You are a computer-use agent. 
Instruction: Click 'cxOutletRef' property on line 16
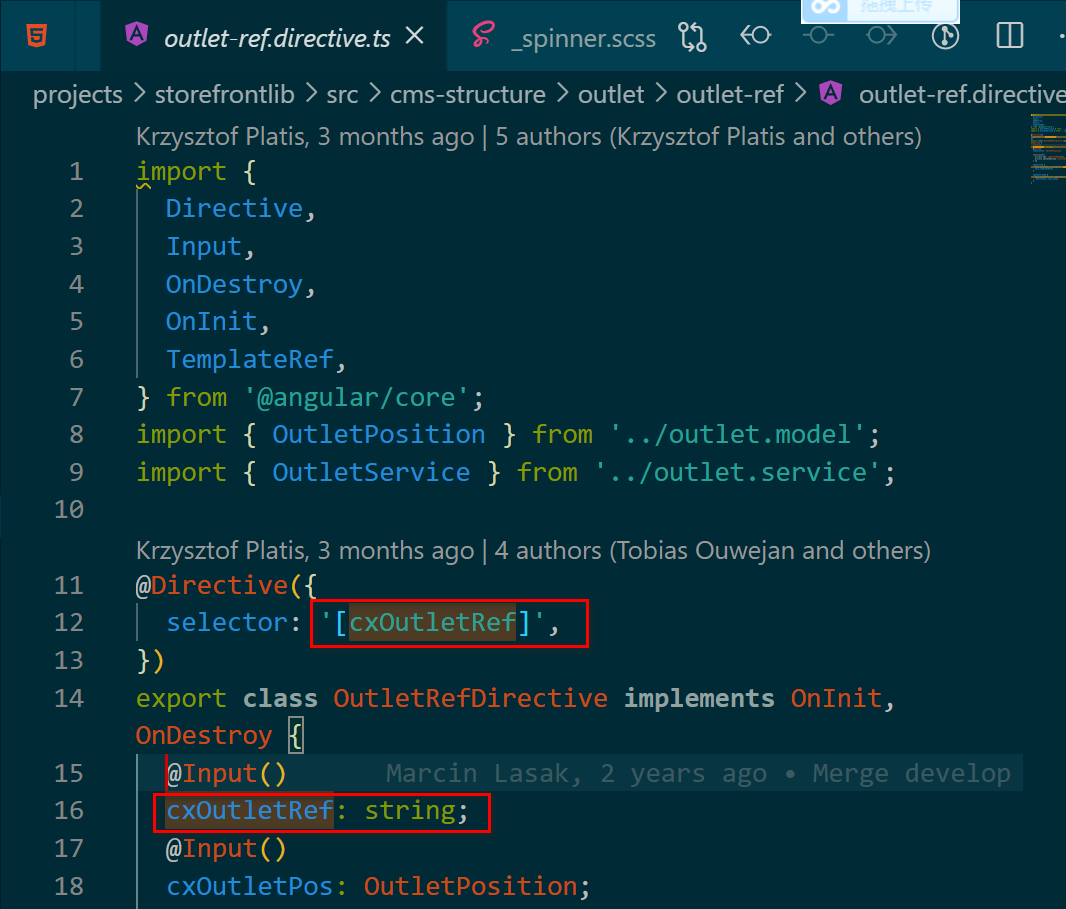tap(250, 811)
